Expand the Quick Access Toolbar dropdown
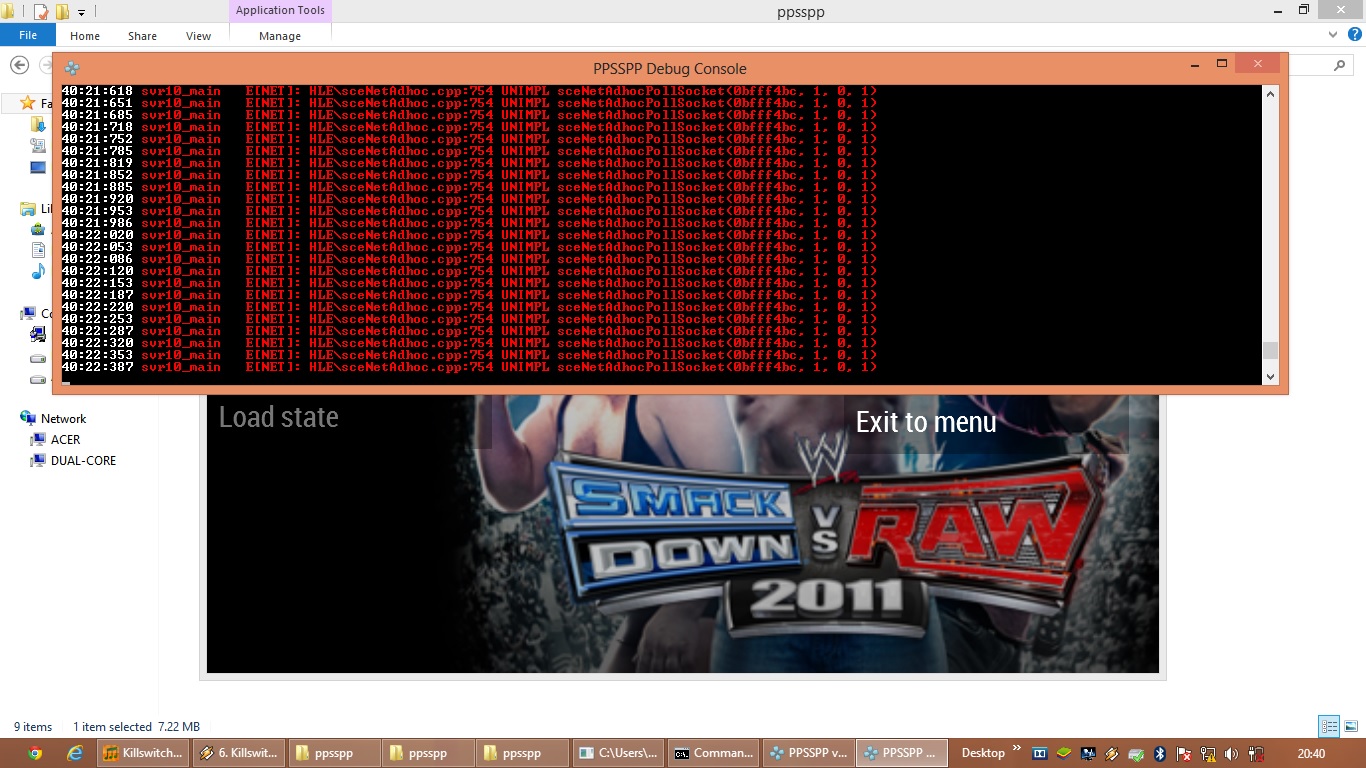 (x=82, y=12)
